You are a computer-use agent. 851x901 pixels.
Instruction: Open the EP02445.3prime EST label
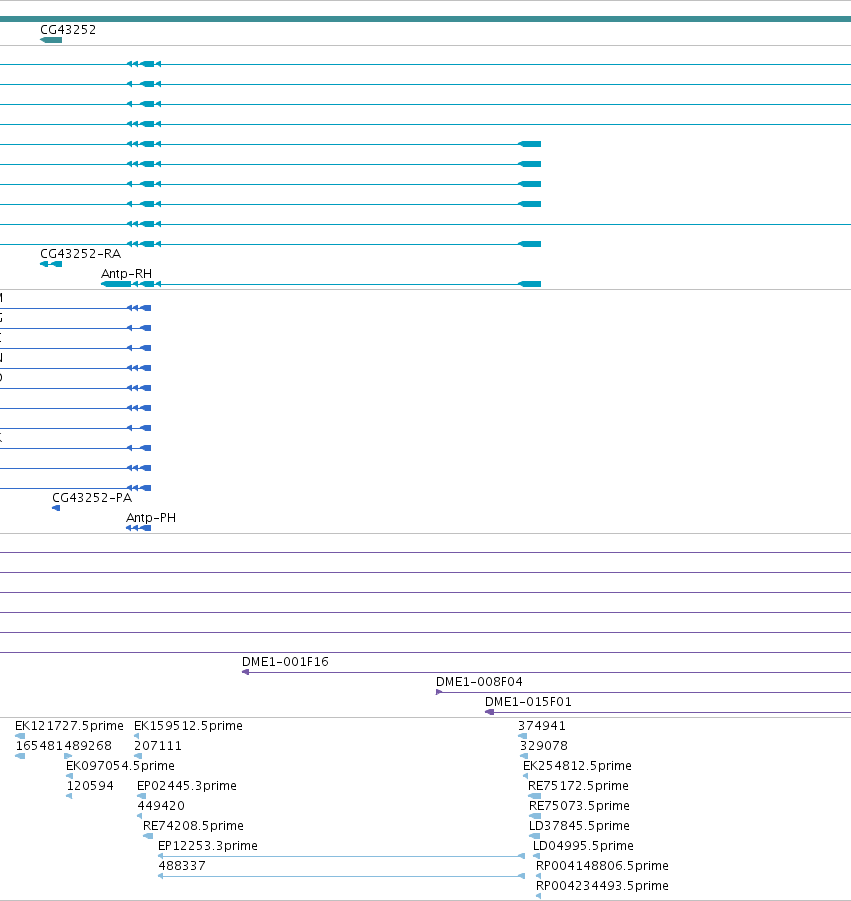(187, 786)
